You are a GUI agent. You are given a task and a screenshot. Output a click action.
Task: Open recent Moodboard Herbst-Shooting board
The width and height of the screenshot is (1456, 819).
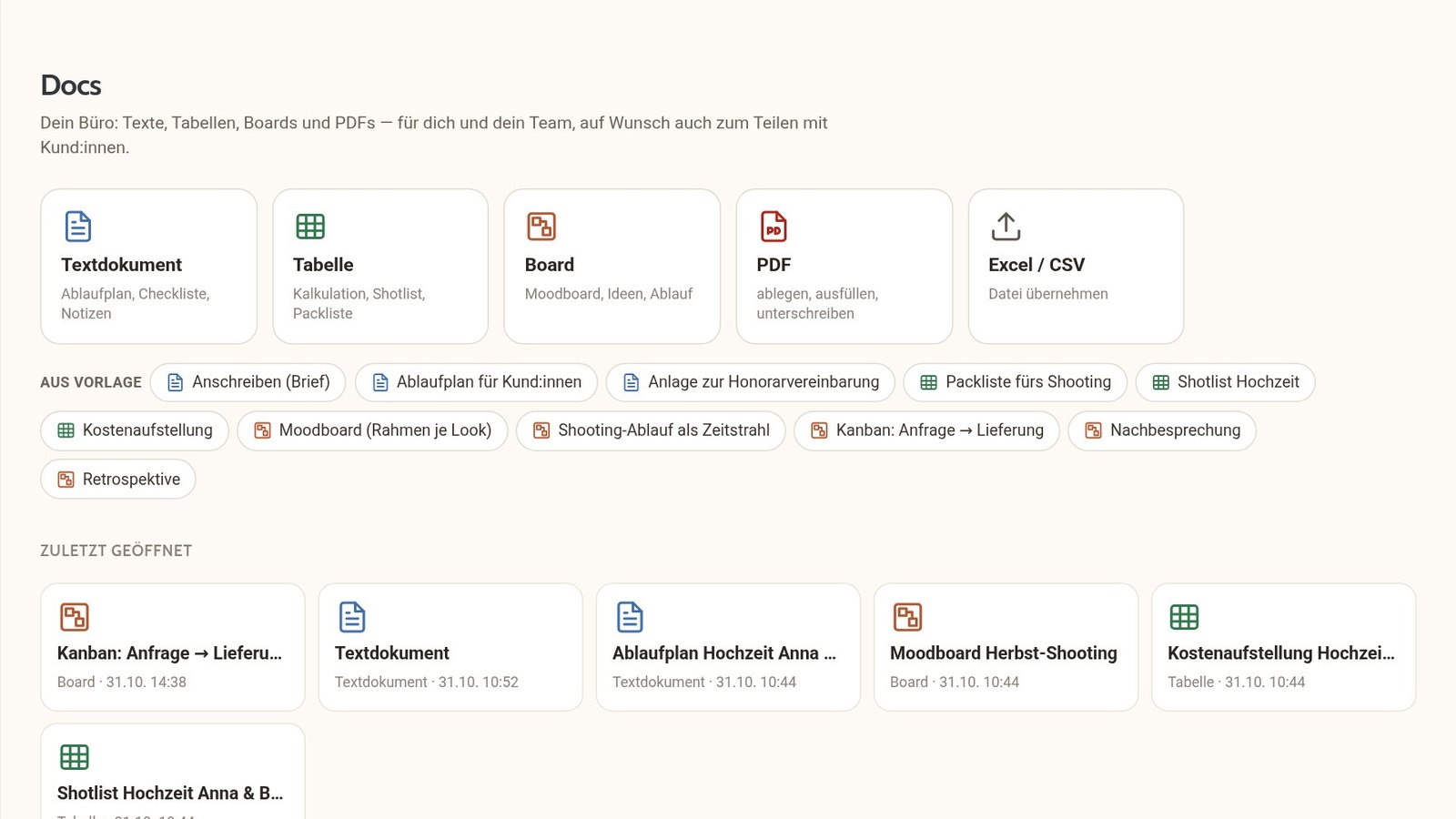(1006, 647)
